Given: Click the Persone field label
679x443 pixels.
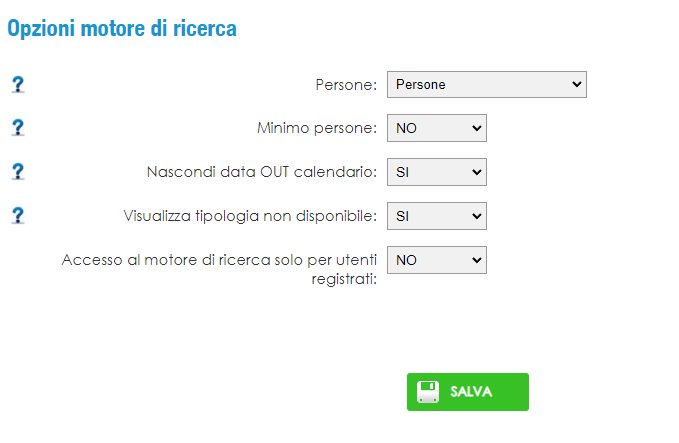Looking at the screenshot, I should point(346,84).
